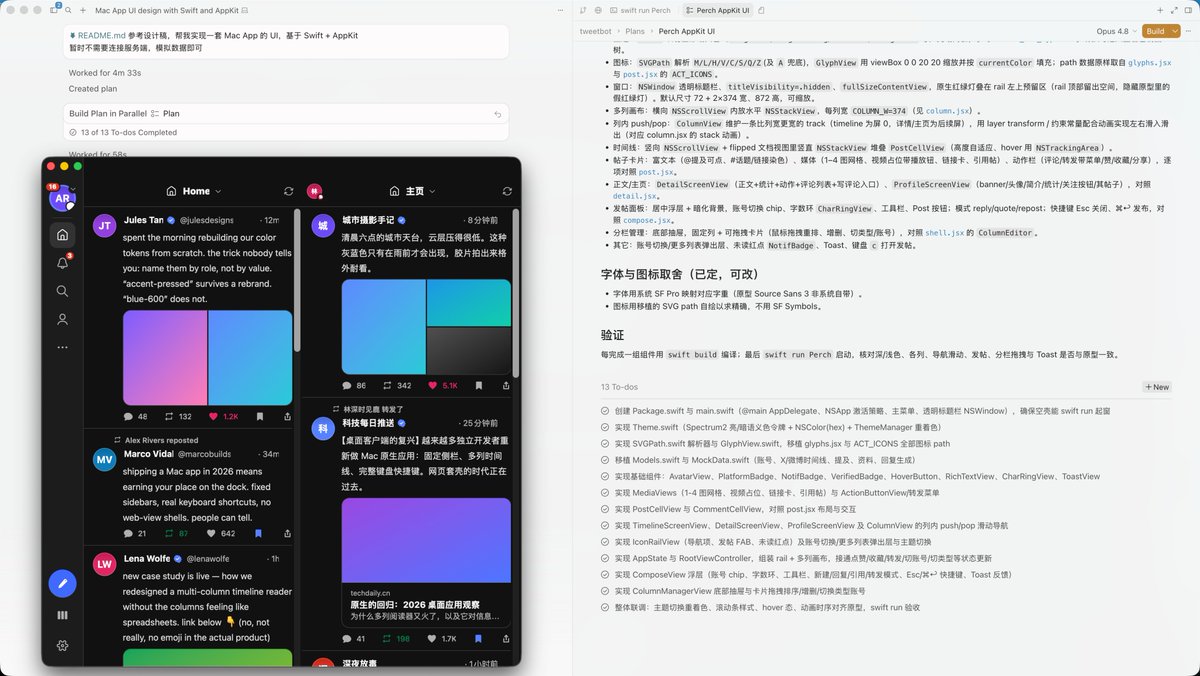Click the Build button
This screenshot has width=1200, height=676.
tap(1155, 31)
